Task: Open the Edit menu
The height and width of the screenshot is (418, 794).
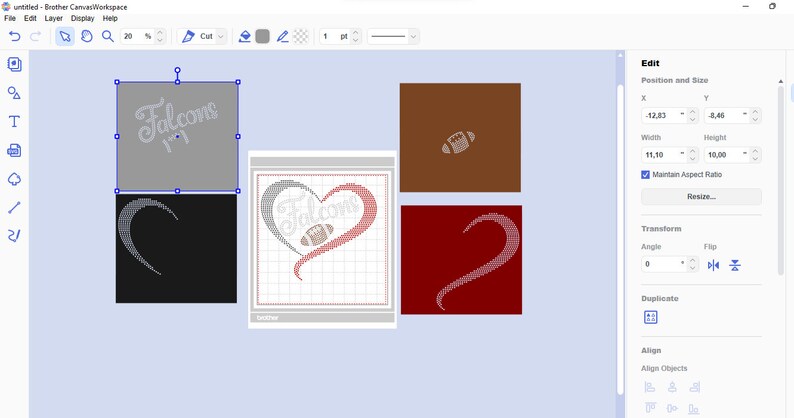Action: tap(30, 18)
